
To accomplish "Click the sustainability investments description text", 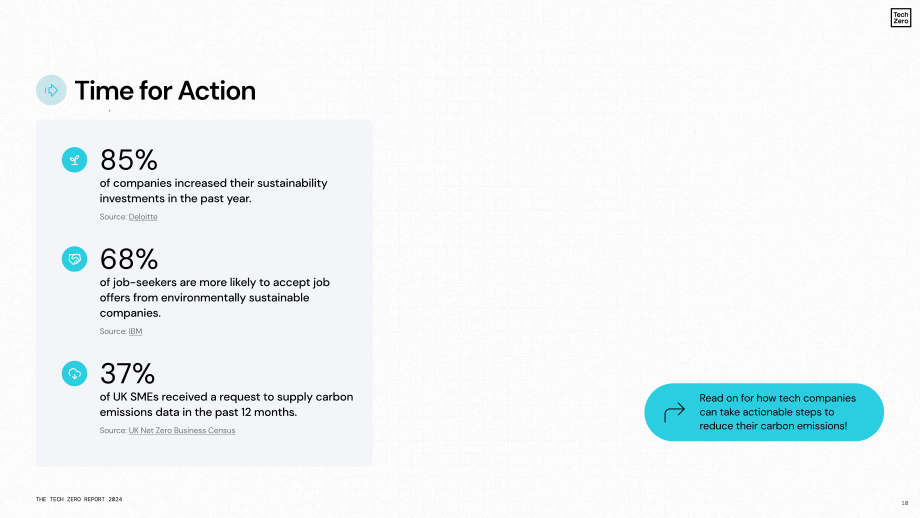I will (214, 191).
